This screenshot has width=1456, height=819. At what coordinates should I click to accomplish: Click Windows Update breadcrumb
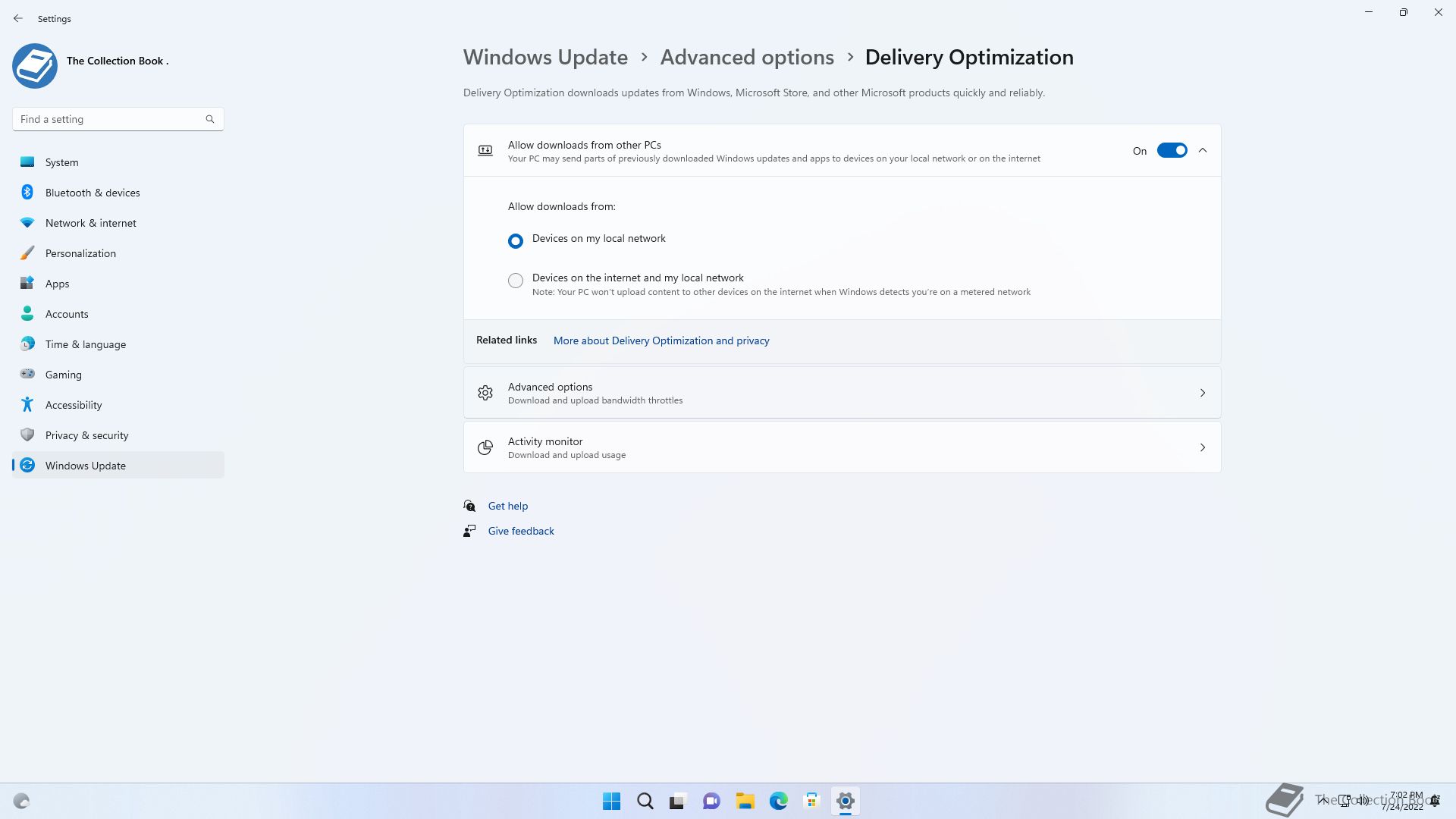(x=545, y=58)
